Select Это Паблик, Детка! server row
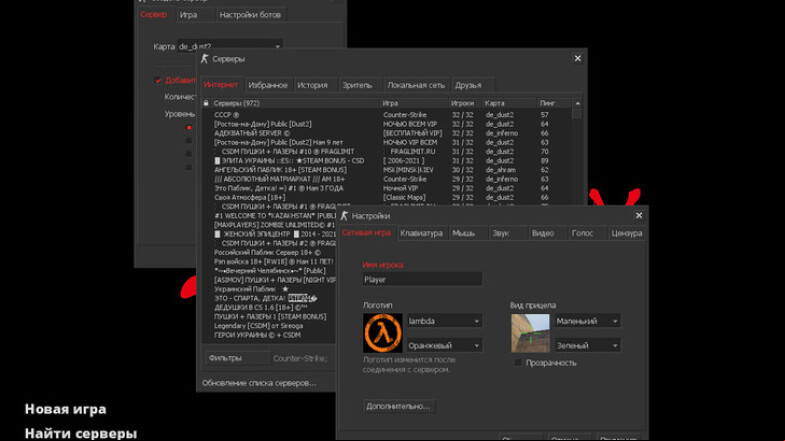This screenshot has height=441, width=785. 386,188
